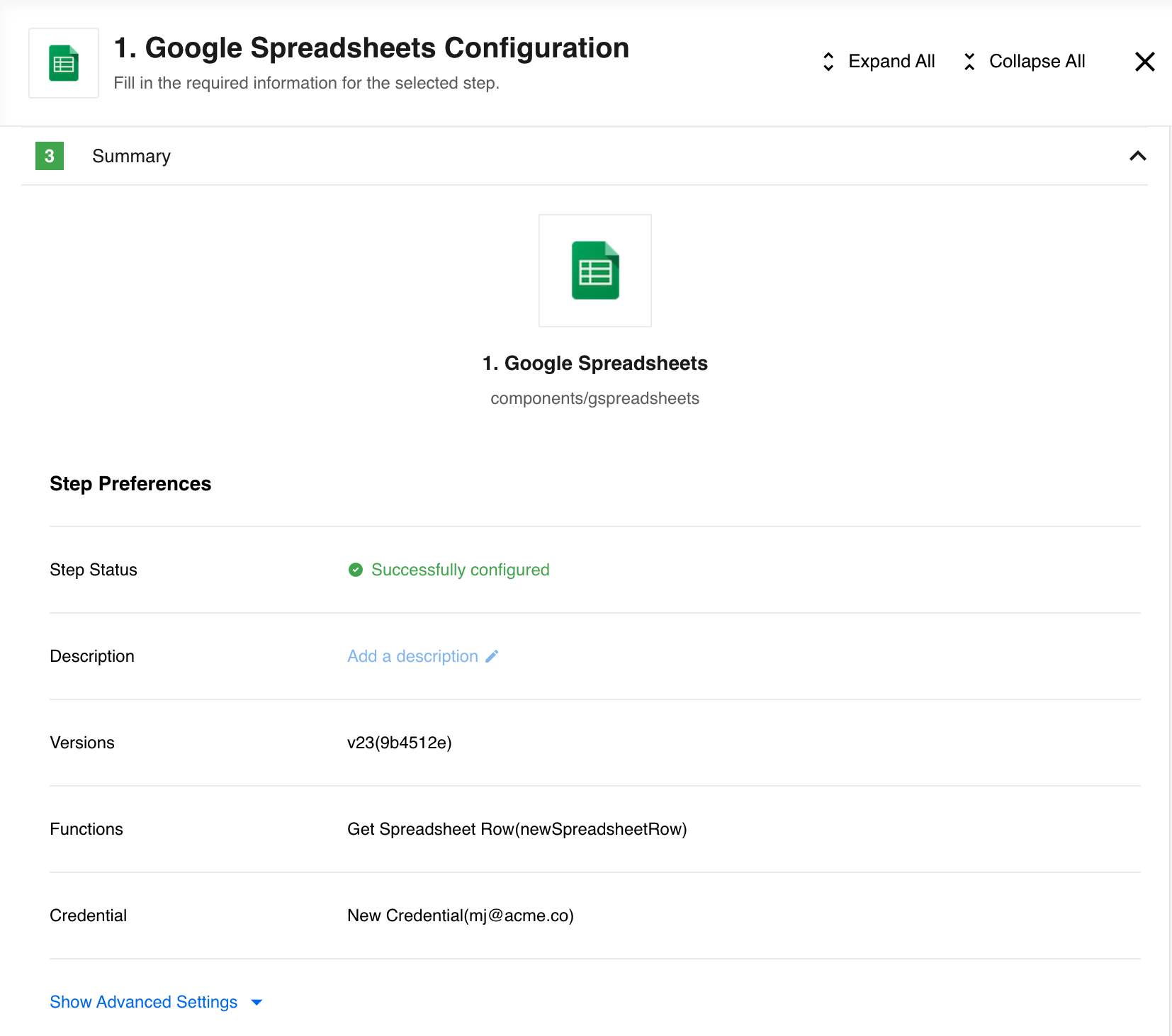Collapse the Summary section chevron
Screen dimensions: 1172x1036
pos(1137,156)
